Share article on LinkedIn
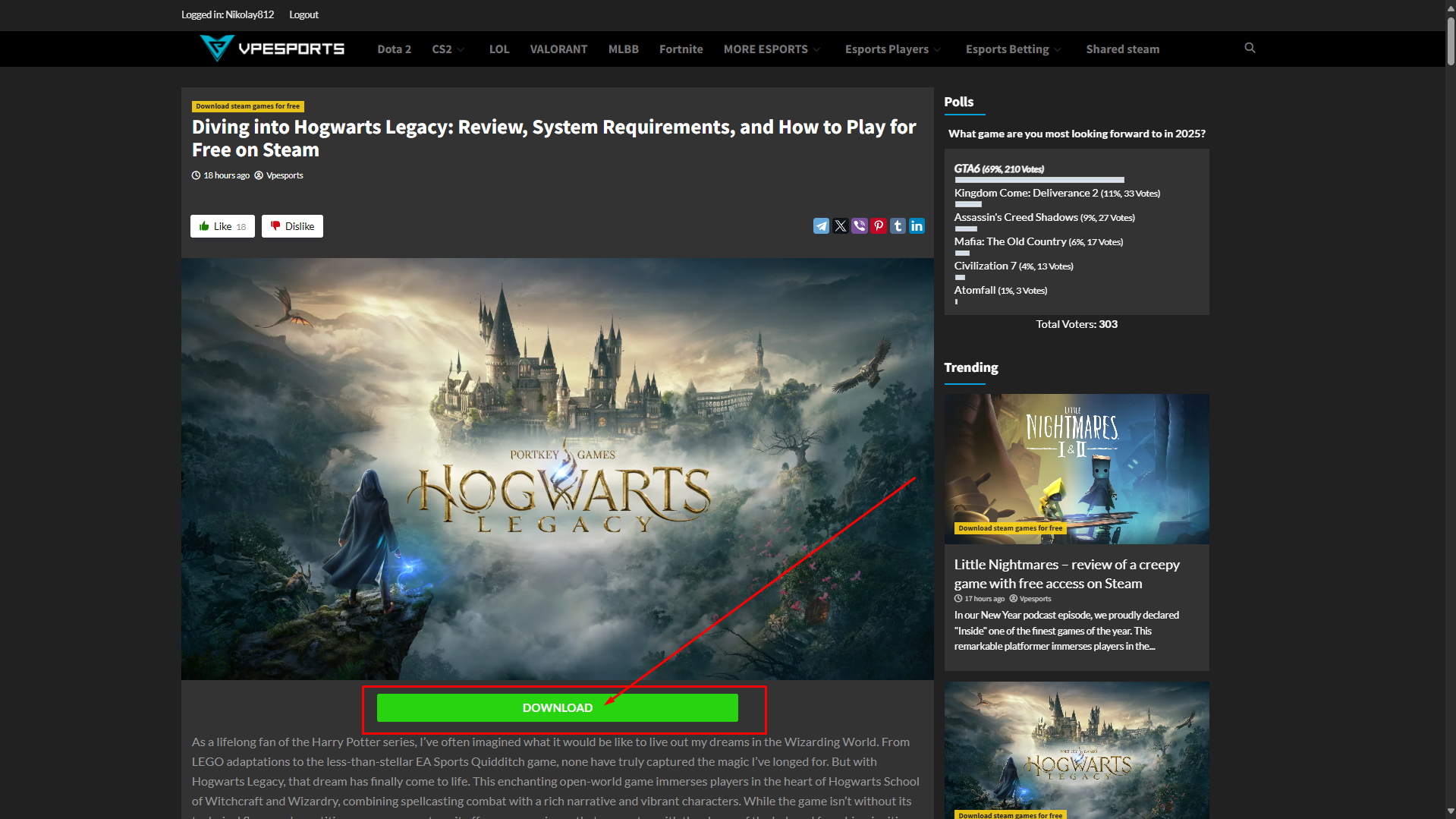1456x819 pixels. pos(917,226)
